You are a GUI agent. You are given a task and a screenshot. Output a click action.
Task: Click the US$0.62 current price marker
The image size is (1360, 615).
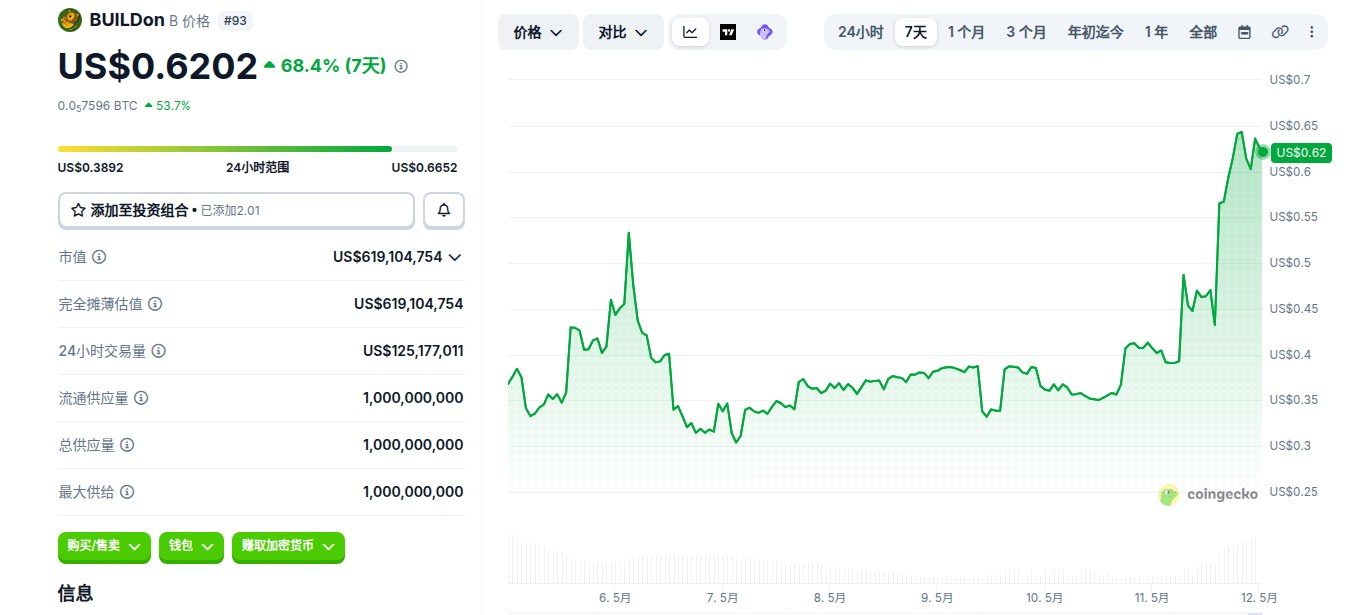click(x=1301, y=152)
